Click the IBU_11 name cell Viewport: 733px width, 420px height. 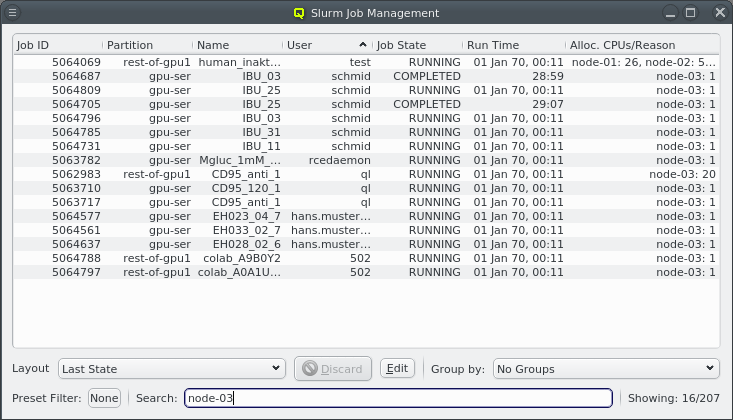tap(261, 146)
